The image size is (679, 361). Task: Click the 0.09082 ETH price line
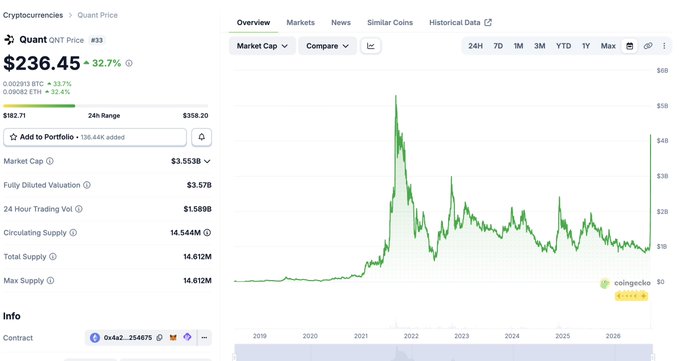coord(36,92)
